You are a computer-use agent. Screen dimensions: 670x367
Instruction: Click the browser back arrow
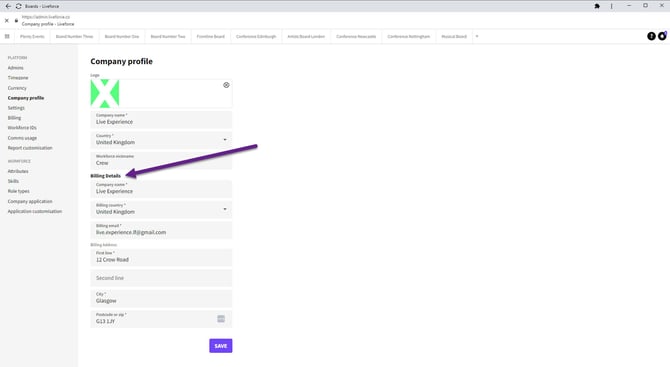click(8, 6)
